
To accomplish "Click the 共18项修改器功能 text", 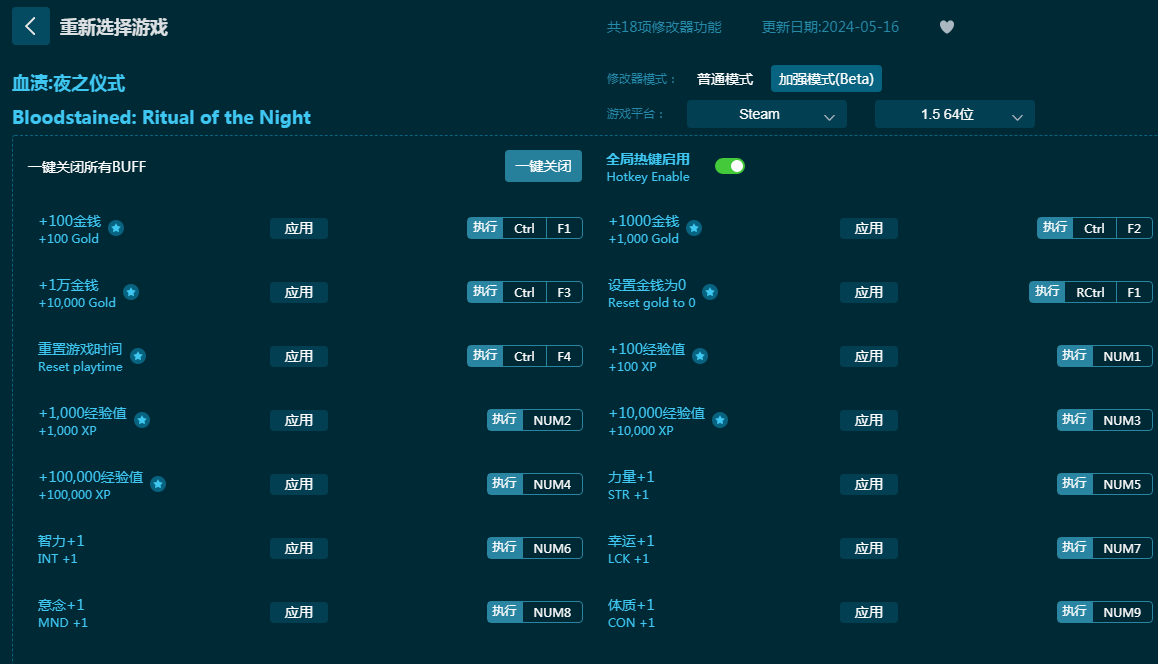I will (x=664, y=27).
